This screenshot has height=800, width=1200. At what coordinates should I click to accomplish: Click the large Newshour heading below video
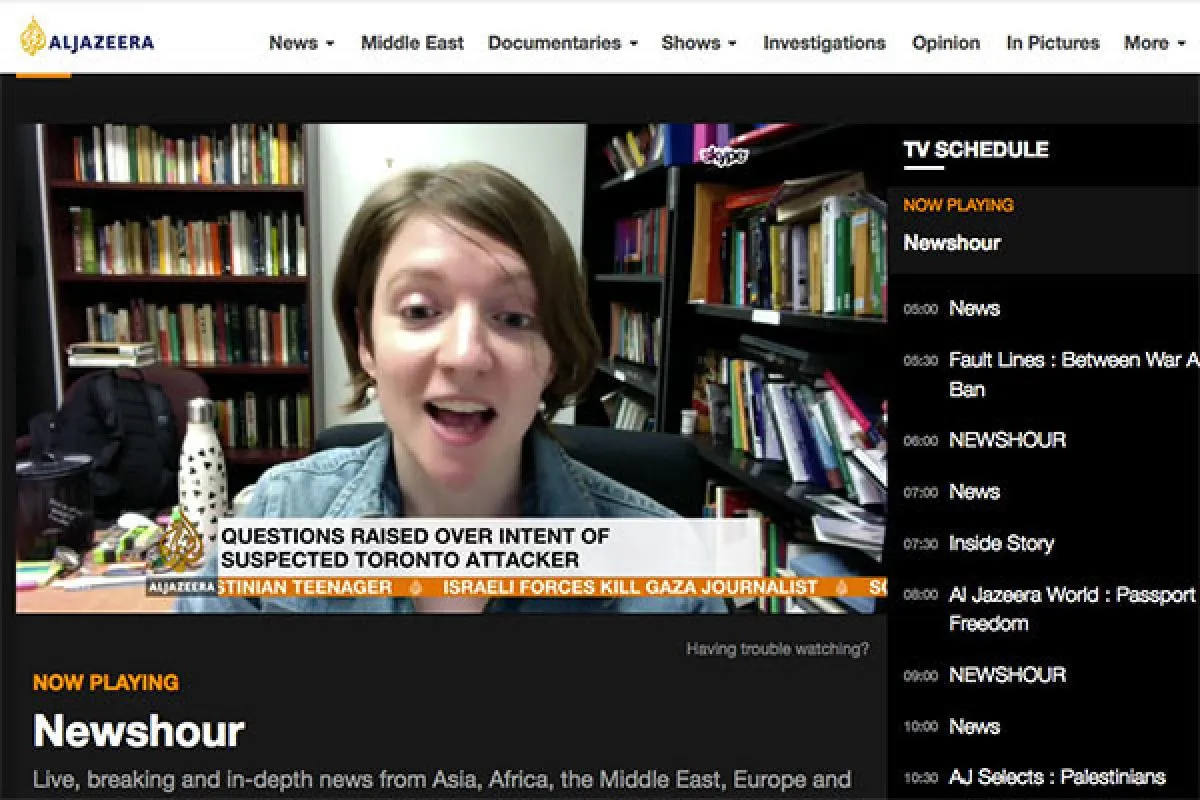tap(139, 731)
